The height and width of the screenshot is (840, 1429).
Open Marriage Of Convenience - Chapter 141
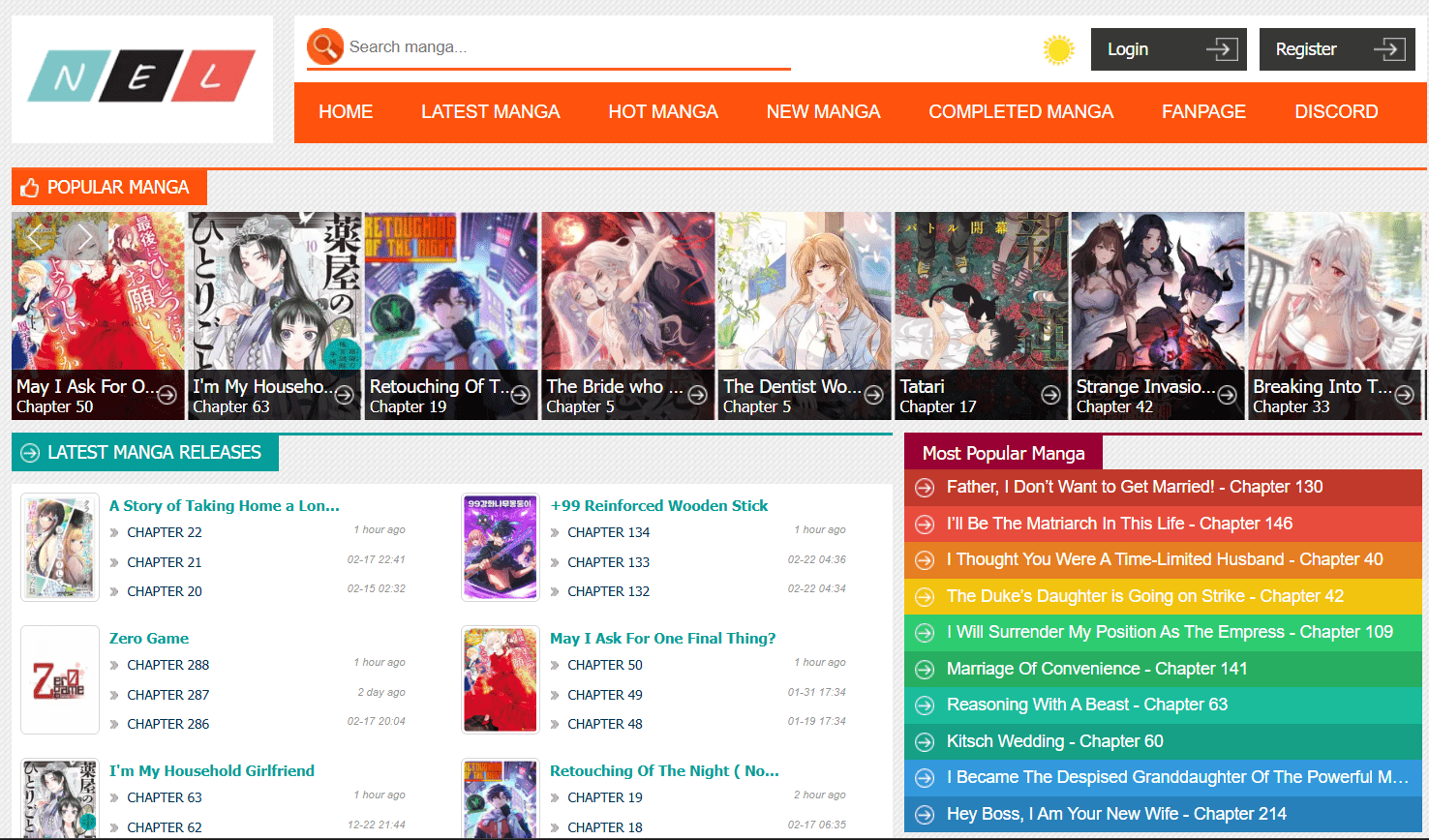coord(1097,669)
